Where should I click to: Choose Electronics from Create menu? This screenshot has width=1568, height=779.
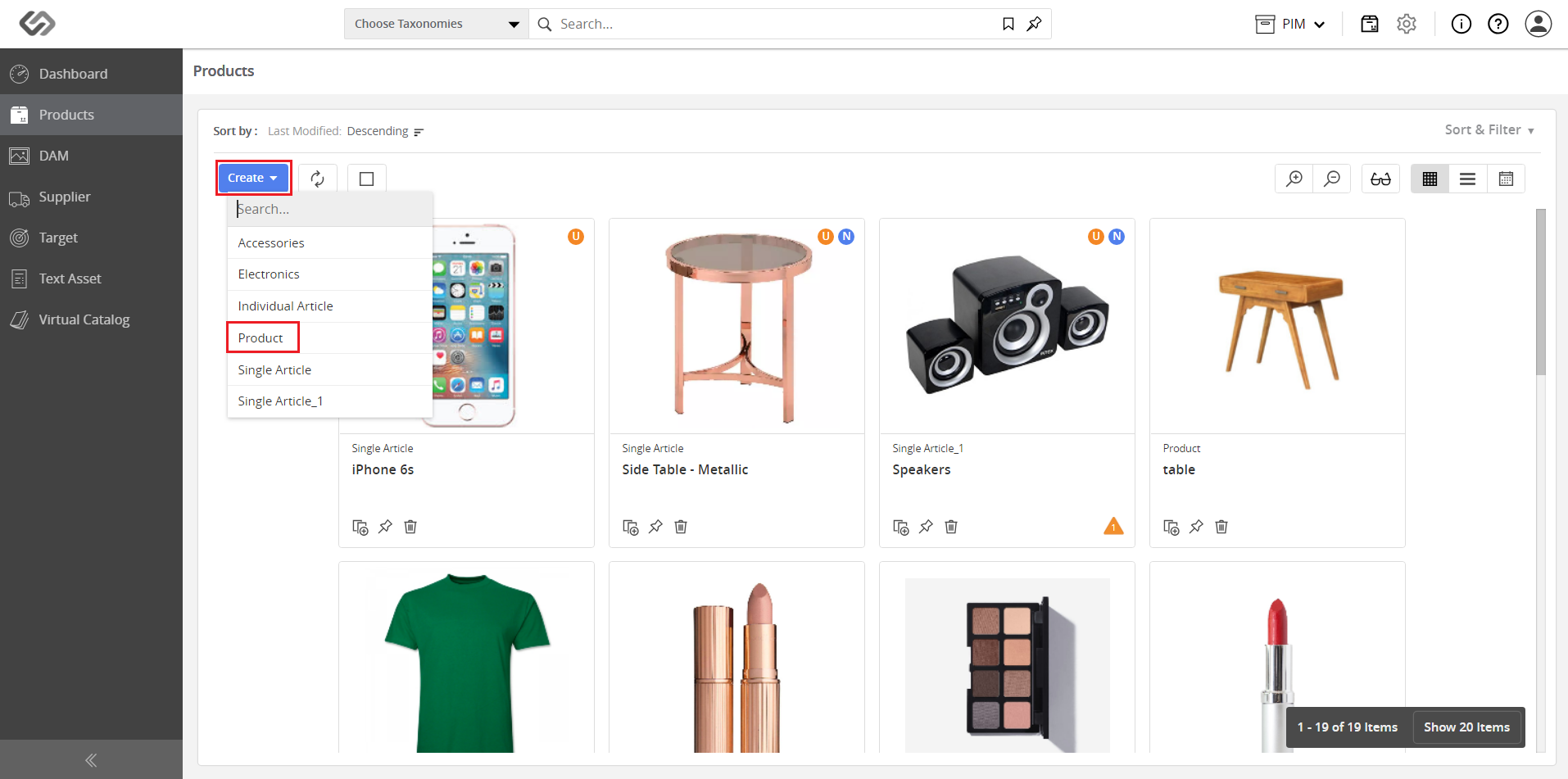pyautogui.click(x=330, y=274)
